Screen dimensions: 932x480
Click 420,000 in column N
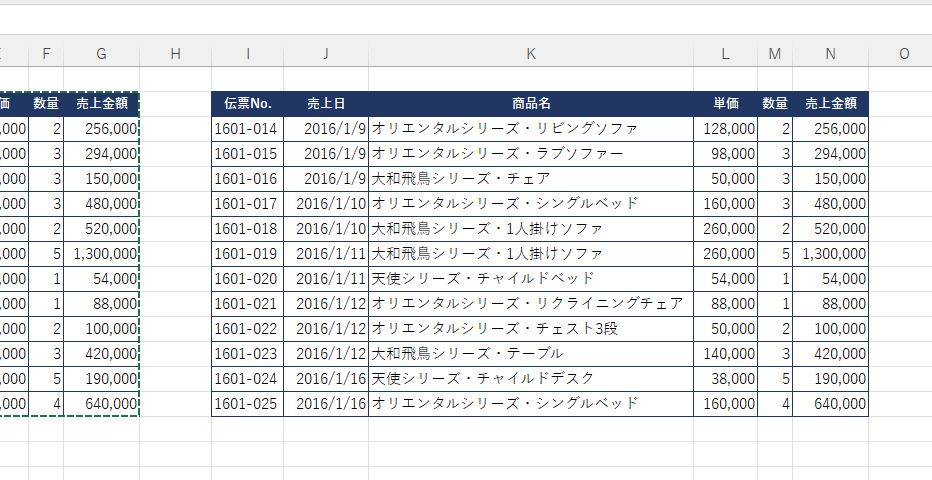[x=830, y=353]
